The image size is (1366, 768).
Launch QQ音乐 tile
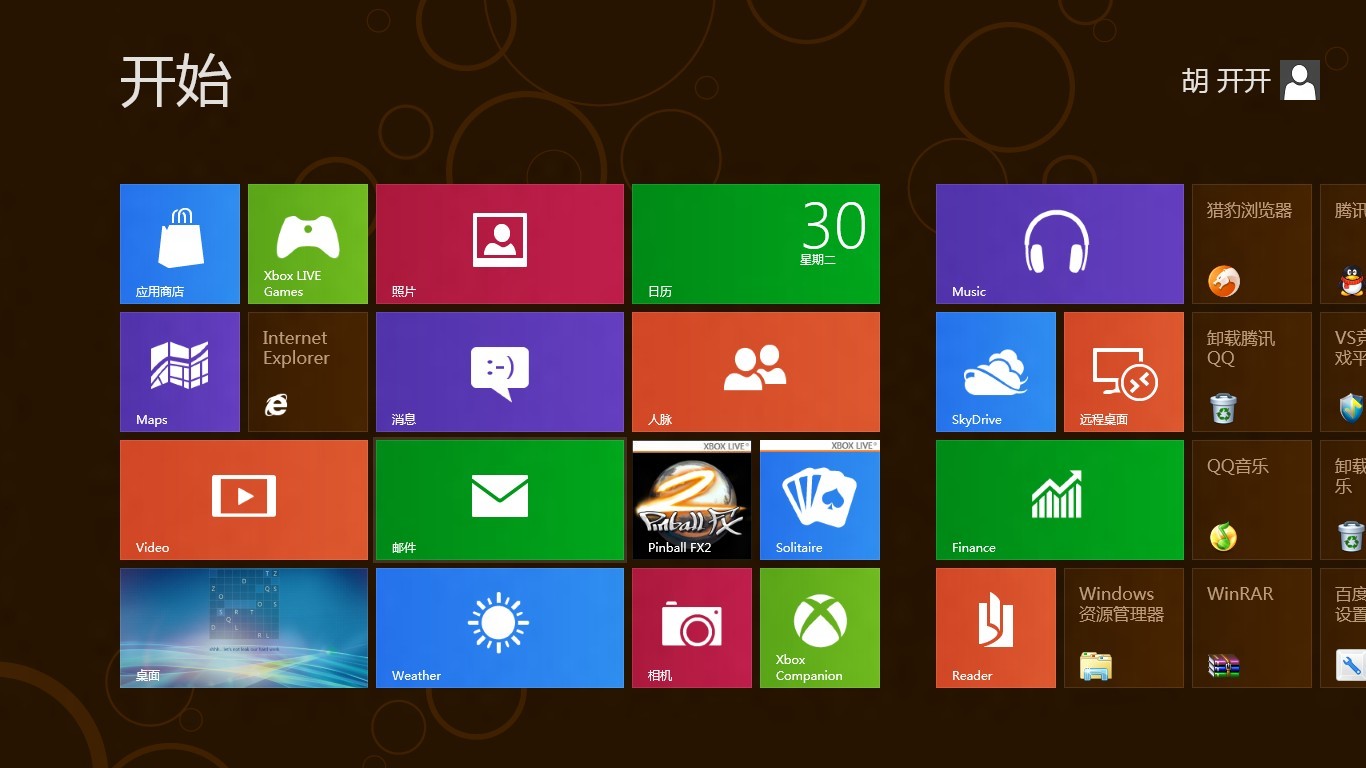[1252, 500]
